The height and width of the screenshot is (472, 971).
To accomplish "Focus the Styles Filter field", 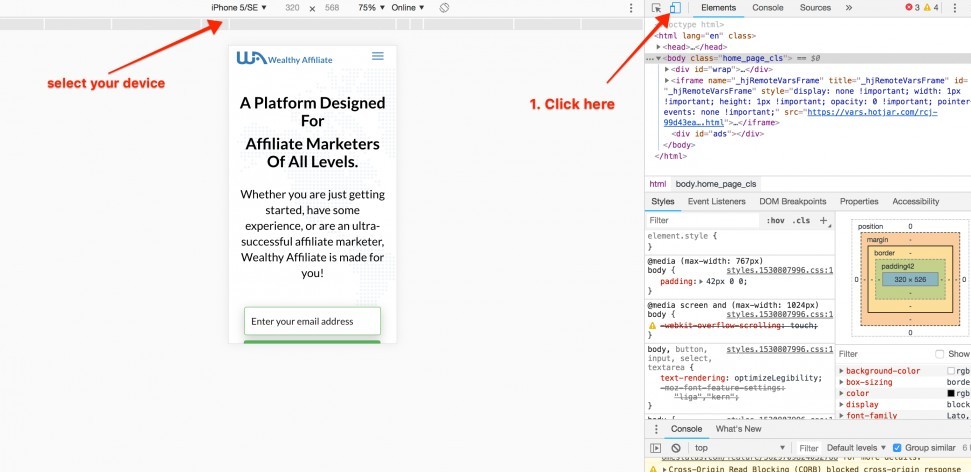I will 702,221.
